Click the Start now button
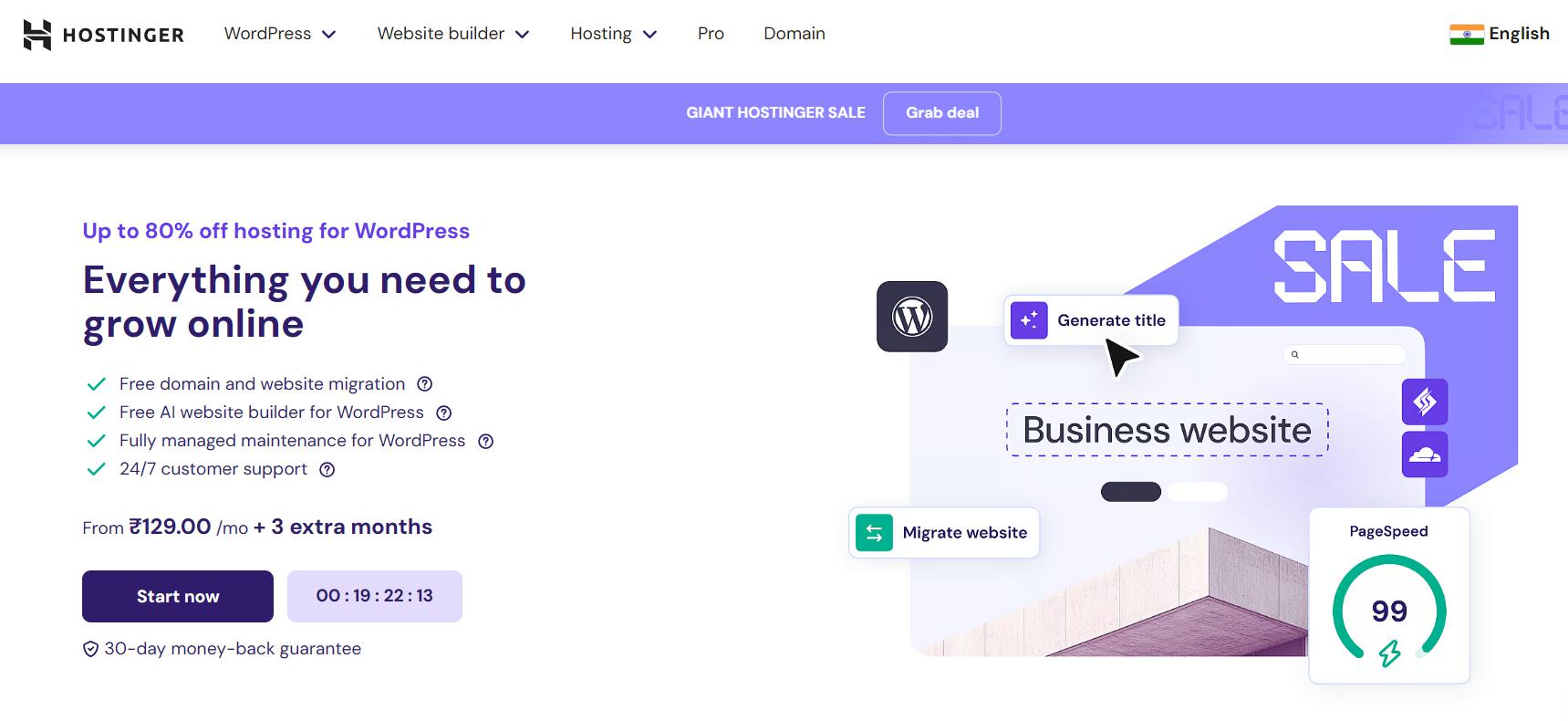Image resolution: width=1568 pixels, height=721 pixels. pos(178,596)
